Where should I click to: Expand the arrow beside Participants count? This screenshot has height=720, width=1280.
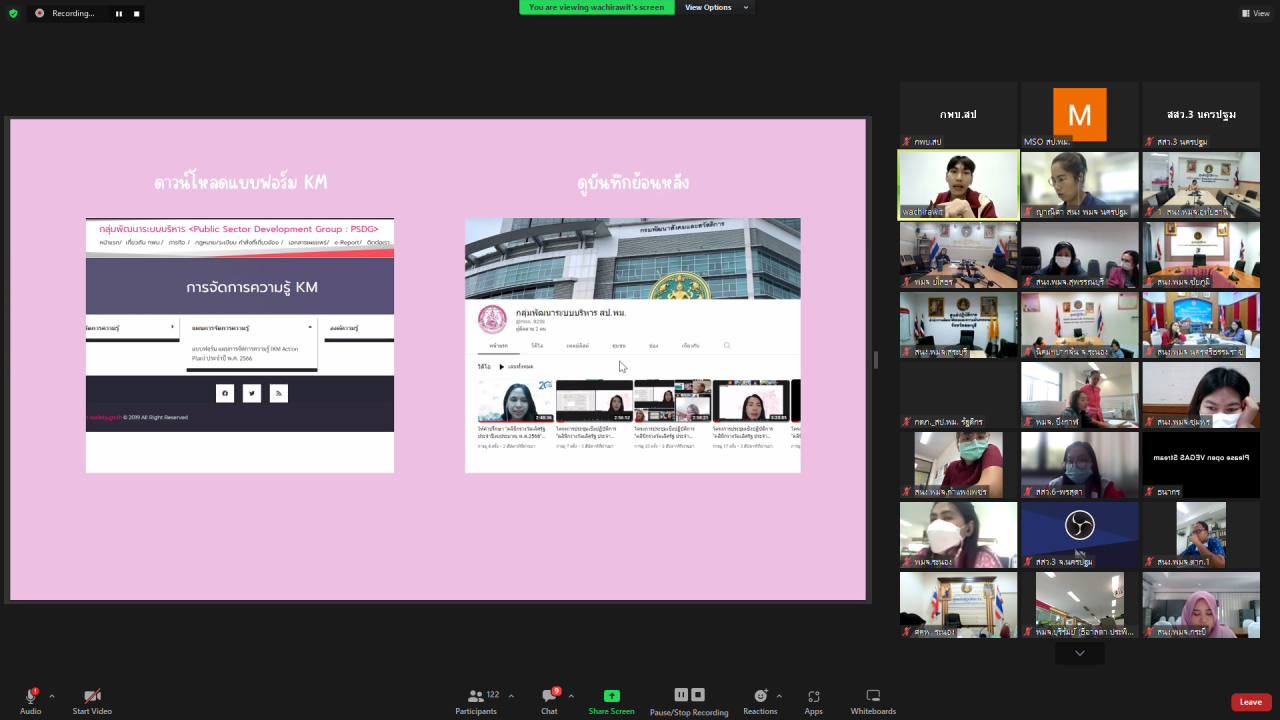(x=511, y=696)
